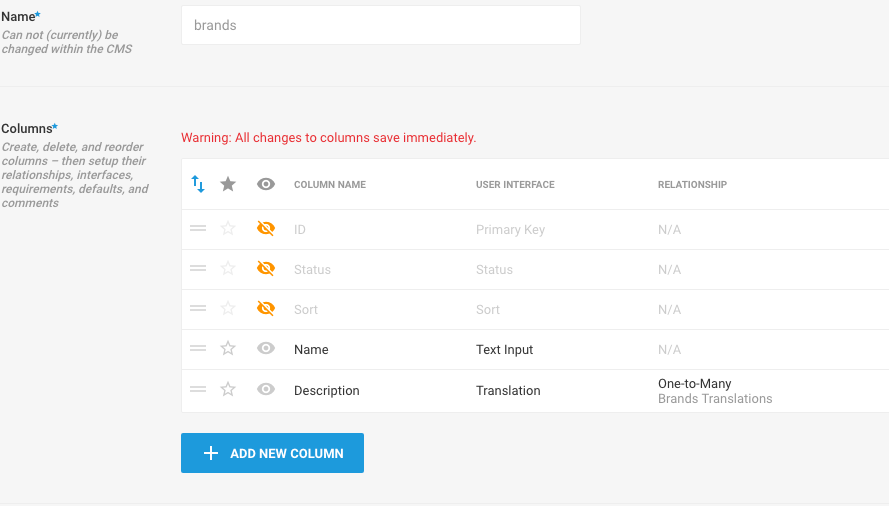Star the Description column
Image resolution: width=889 pixels, height=506 pixels.
pyautogui.click(x=228, y=389)
